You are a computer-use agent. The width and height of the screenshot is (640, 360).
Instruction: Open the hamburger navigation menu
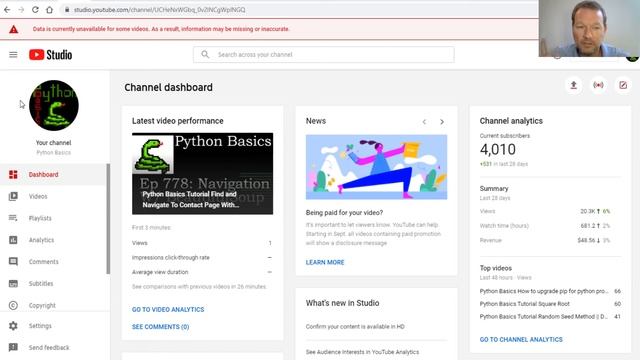coord(13,55)
